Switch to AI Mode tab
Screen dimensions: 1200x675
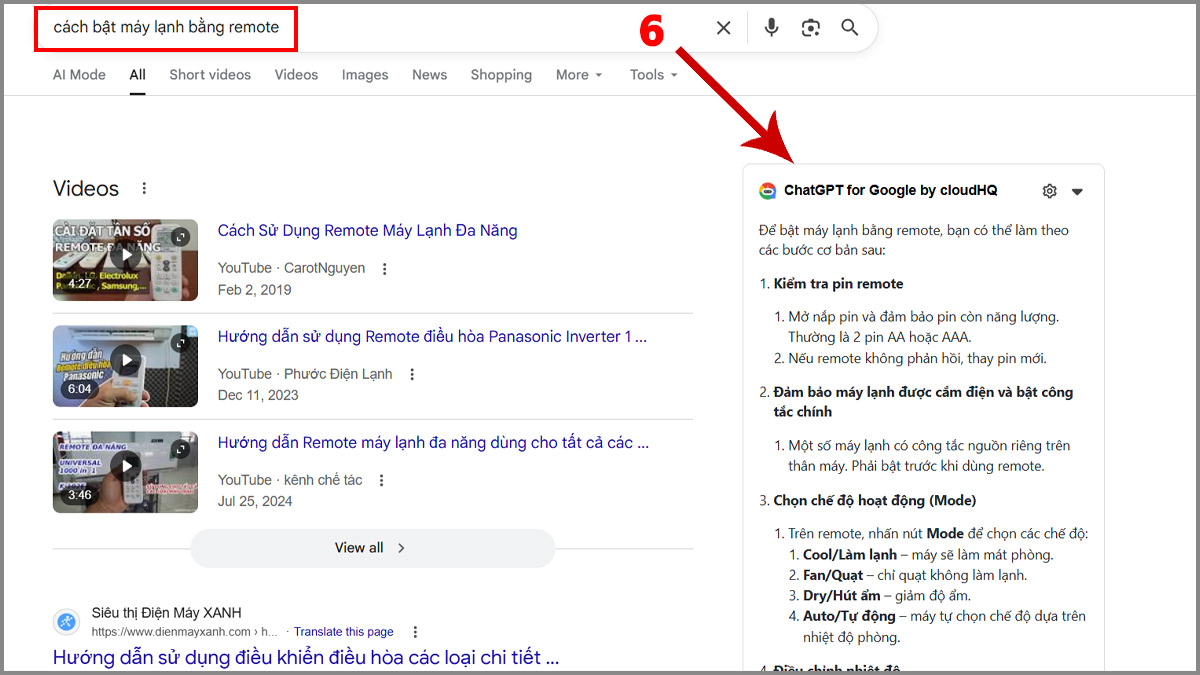79,75
